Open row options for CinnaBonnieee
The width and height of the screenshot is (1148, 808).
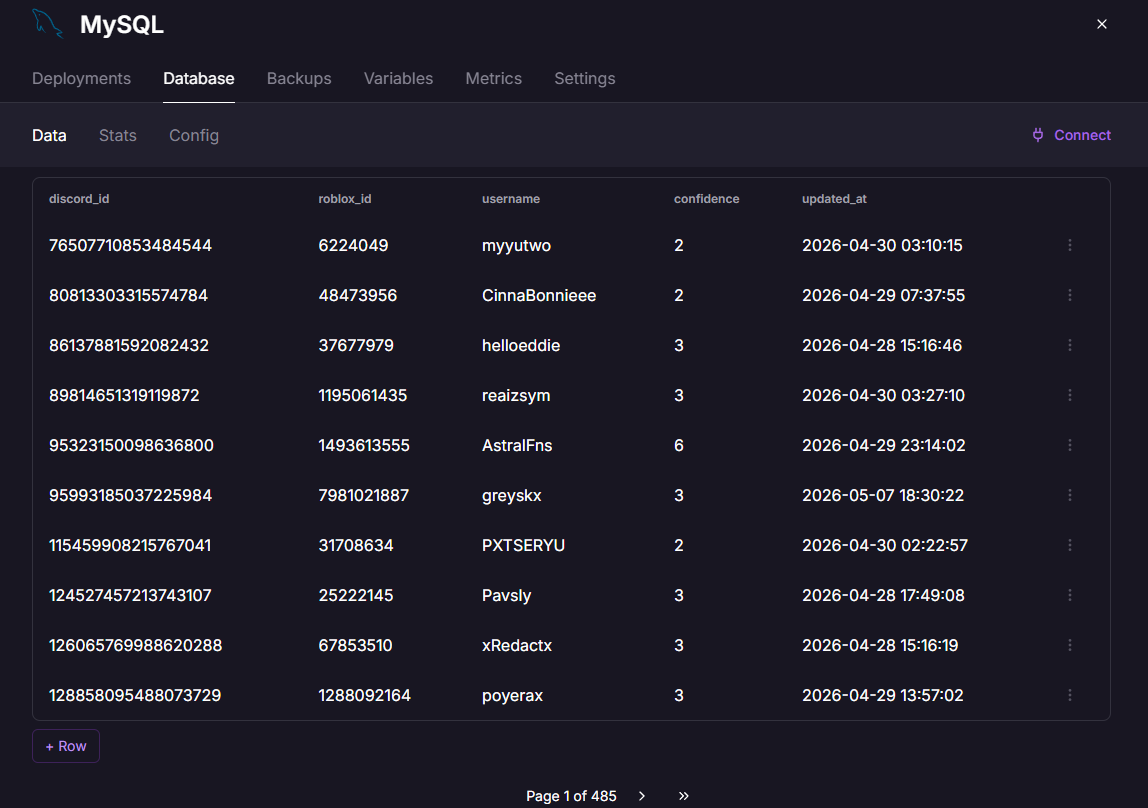pos(1070,295)
